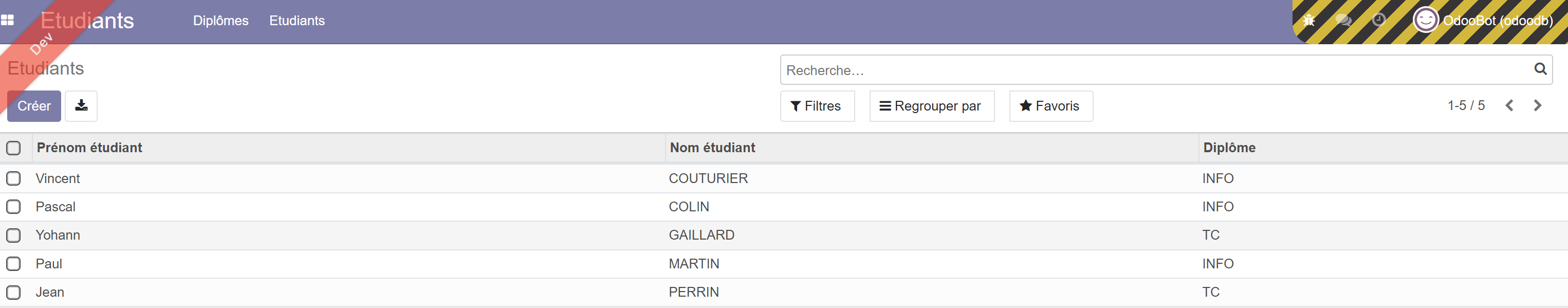This screenshot has width=1568, height=308.
Task: Click the download import records icon
Action: [81, 106]
